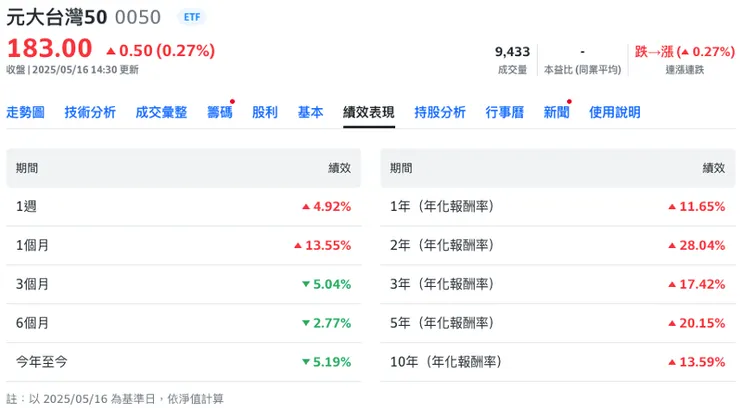Click the 183.00 closing price
The width and height of the screenshot is (740, 408).
pos(50,49)
